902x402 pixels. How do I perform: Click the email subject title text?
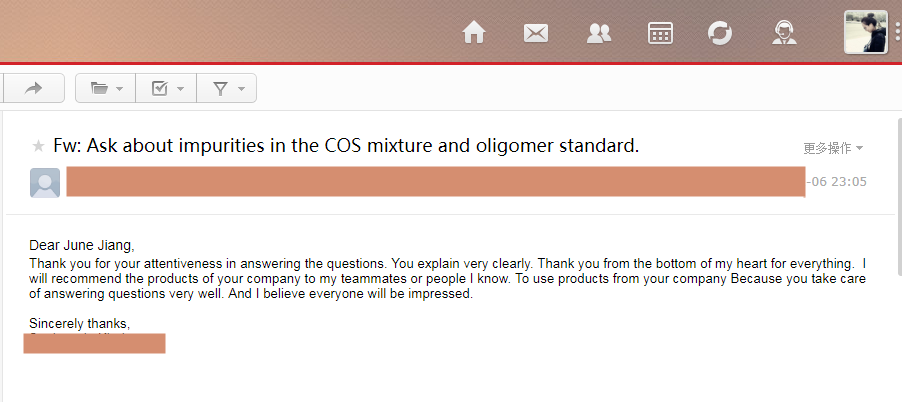(346, 146)
